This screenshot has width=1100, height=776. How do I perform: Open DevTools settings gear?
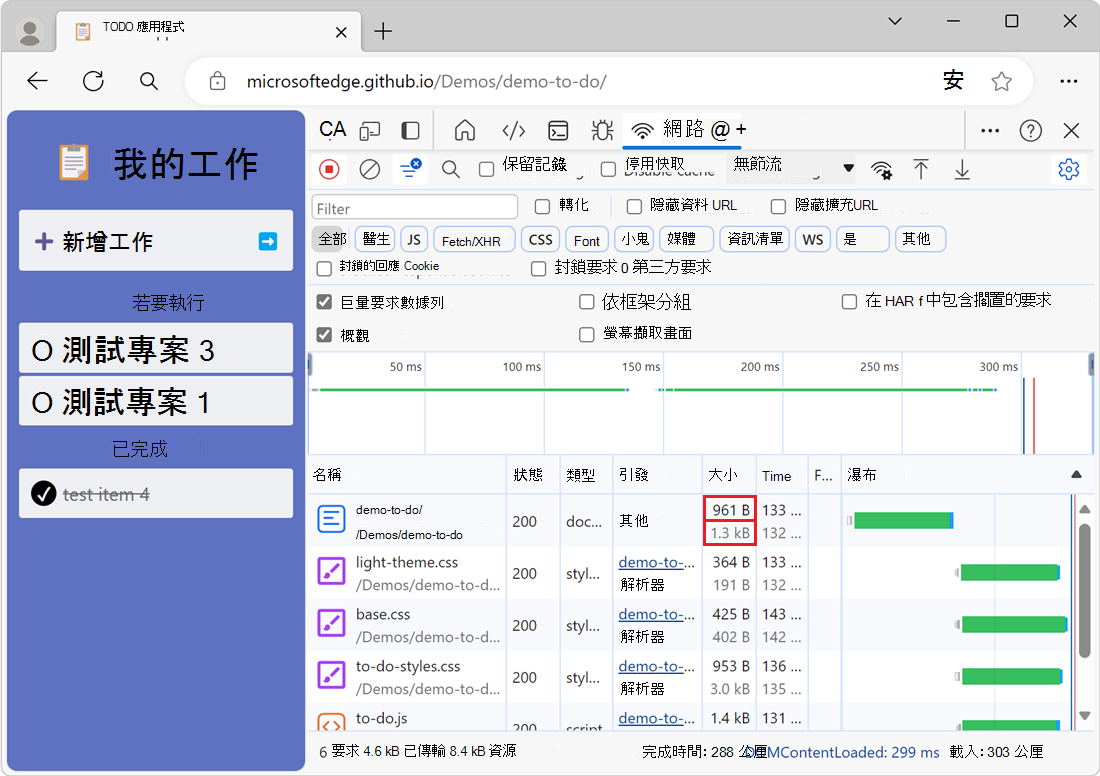click(x=1069, y=169)
